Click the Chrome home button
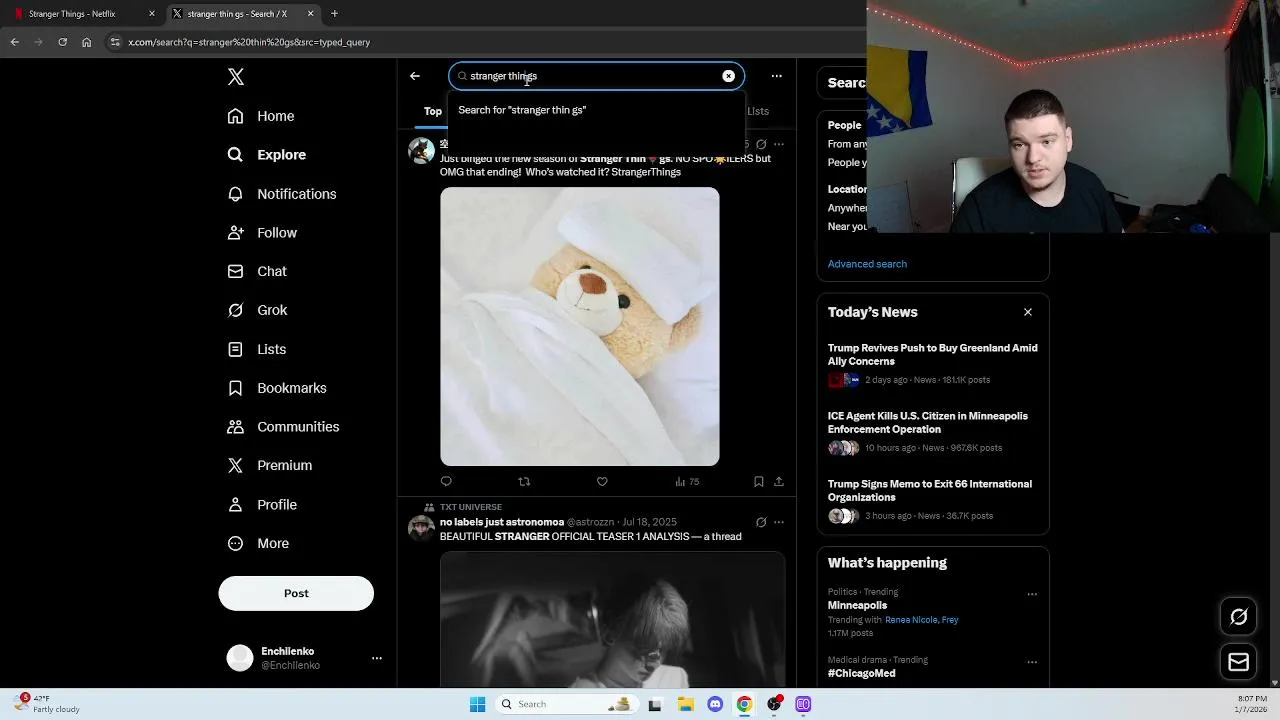The width and height of the screenshot is (1280, 720). tap(86, 42)
